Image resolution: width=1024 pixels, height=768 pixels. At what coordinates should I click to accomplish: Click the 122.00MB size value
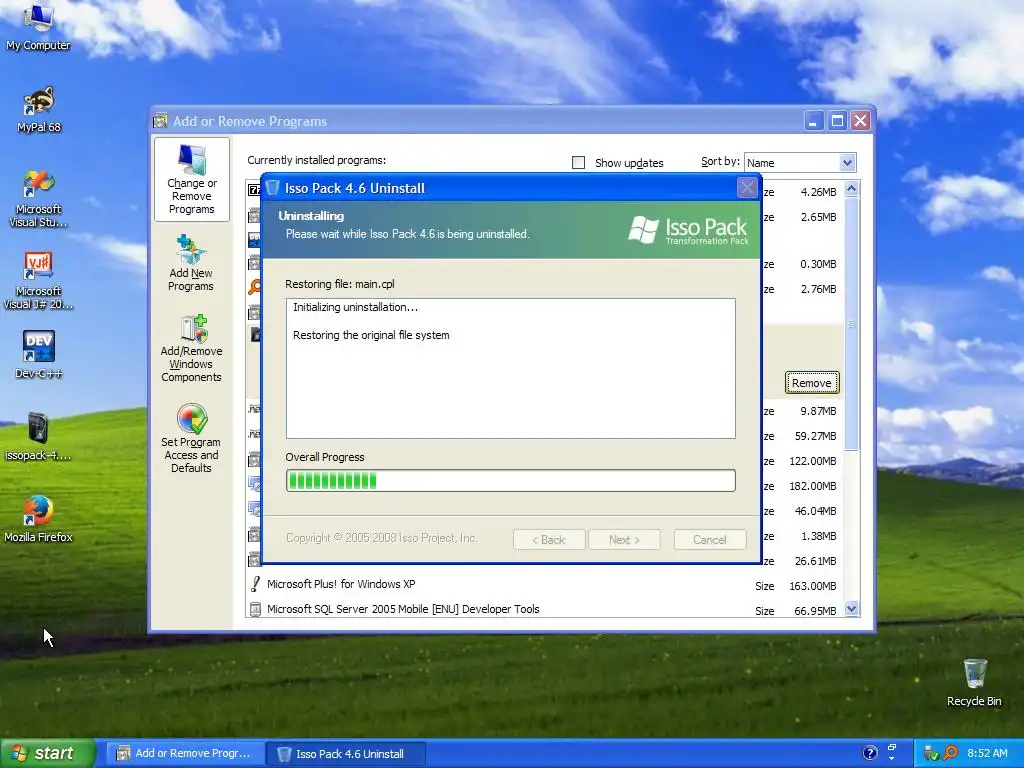(812, 461)
